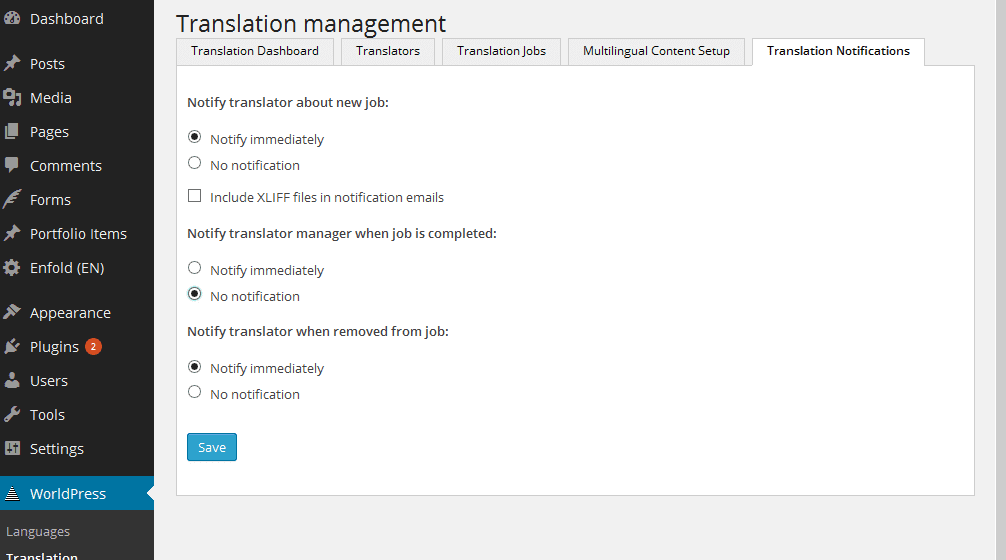Click the 'Notify translator when removed from job:' heading
The width and height of the screenshot is (1006, 560).
pos(318,332)
